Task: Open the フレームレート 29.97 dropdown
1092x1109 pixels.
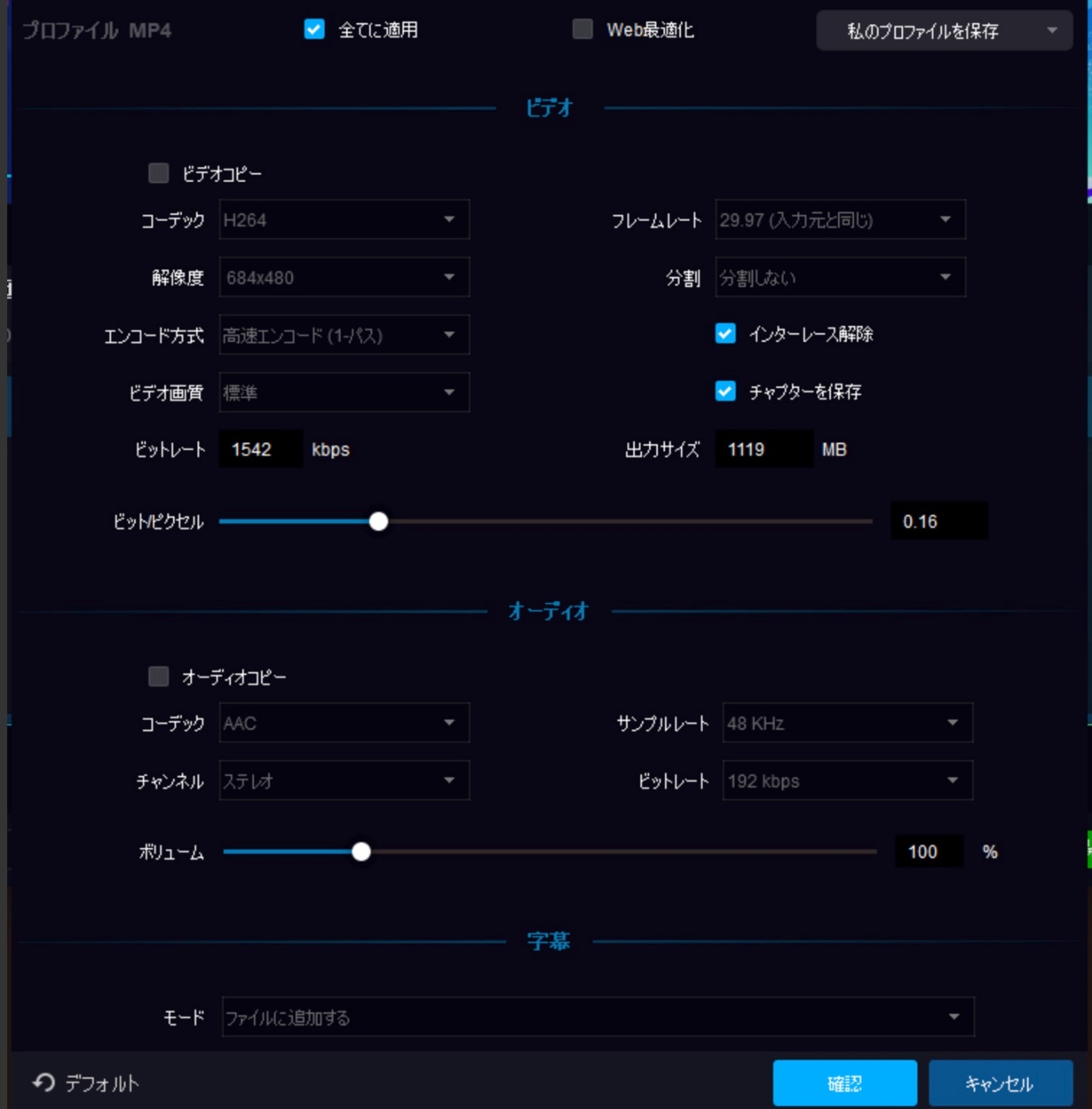Action: point(840,220)
